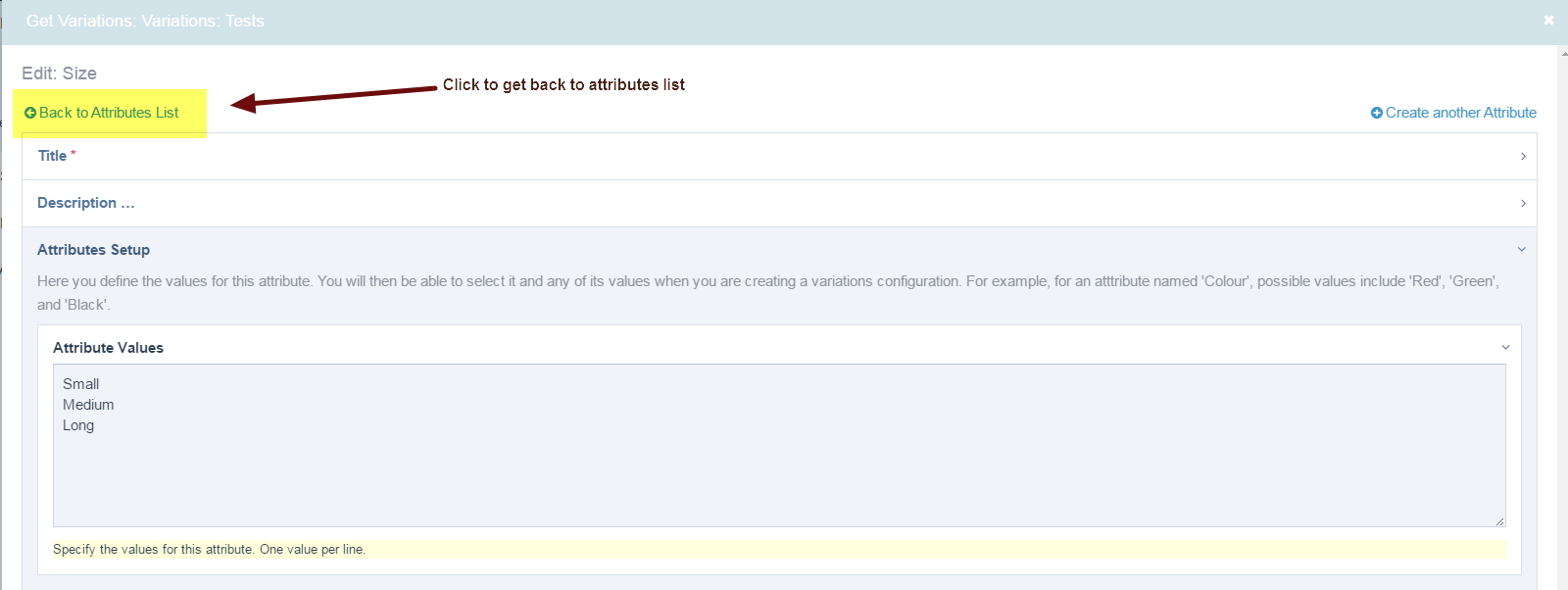Click the plus icon beside Create another Attribute
1568x590 pixels.
point(1377,113)
